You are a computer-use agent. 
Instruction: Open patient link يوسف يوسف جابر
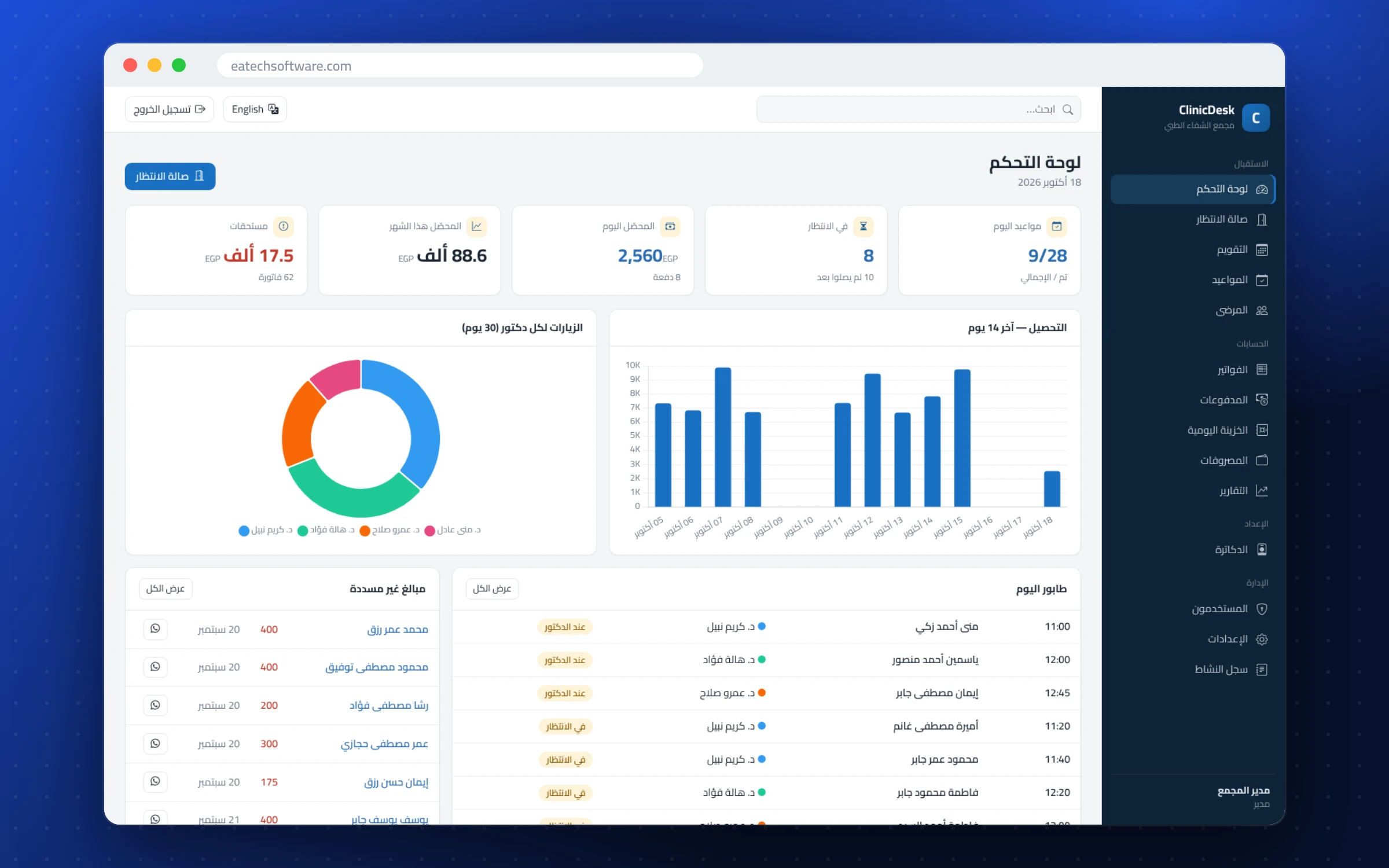coord(389,819)
